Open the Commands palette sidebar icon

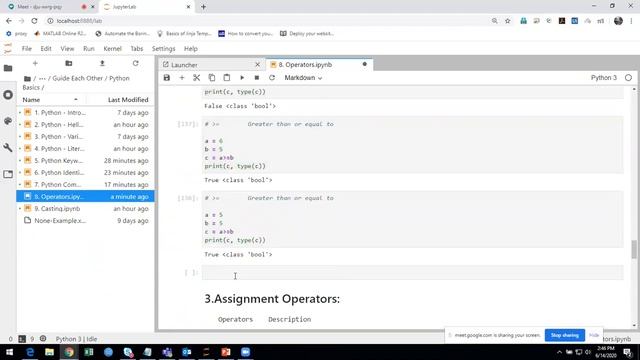pos(8,121)
